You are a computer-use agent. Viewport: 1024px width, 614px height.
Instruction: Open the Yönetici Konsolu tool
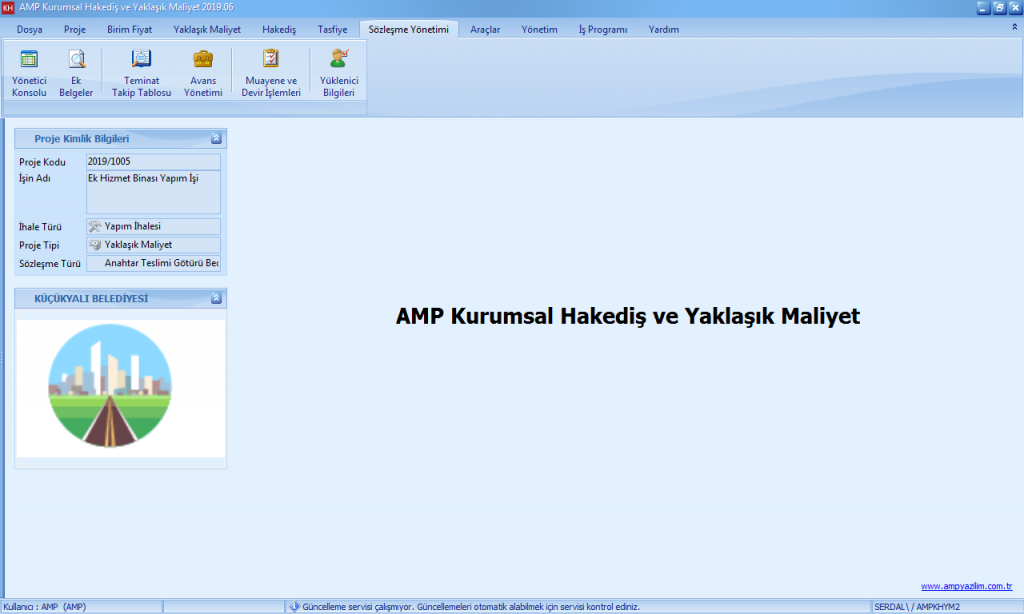(29, 72)
